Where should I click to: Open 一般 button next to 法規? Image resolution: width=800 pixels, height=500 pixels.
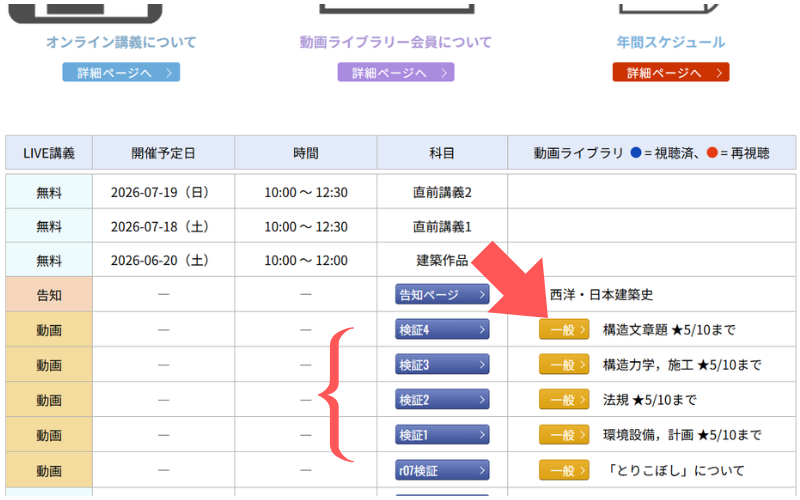point(564,400)
